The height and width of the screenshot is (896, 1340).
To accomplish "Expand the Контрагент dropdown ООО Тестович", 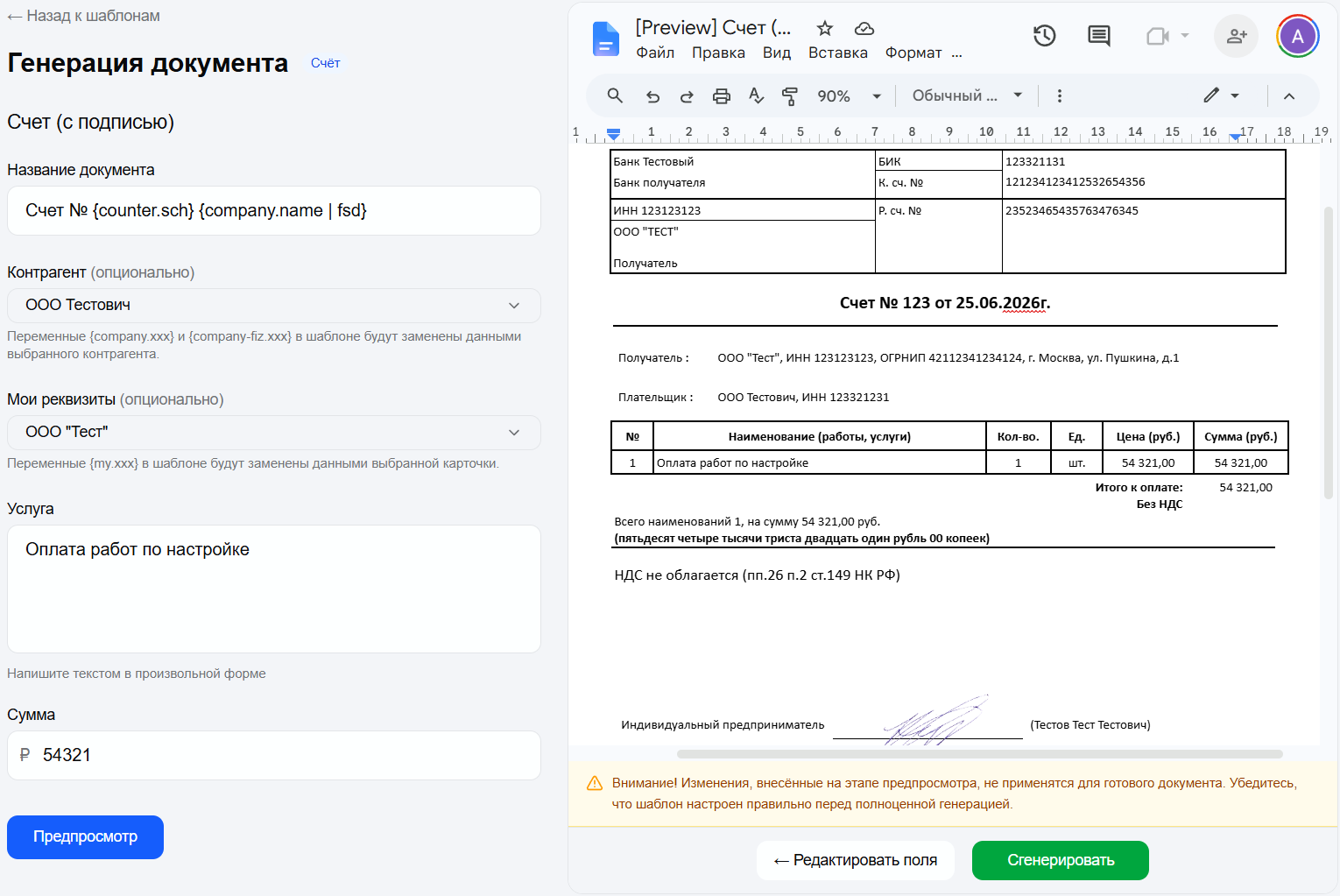I will (274, 306).
